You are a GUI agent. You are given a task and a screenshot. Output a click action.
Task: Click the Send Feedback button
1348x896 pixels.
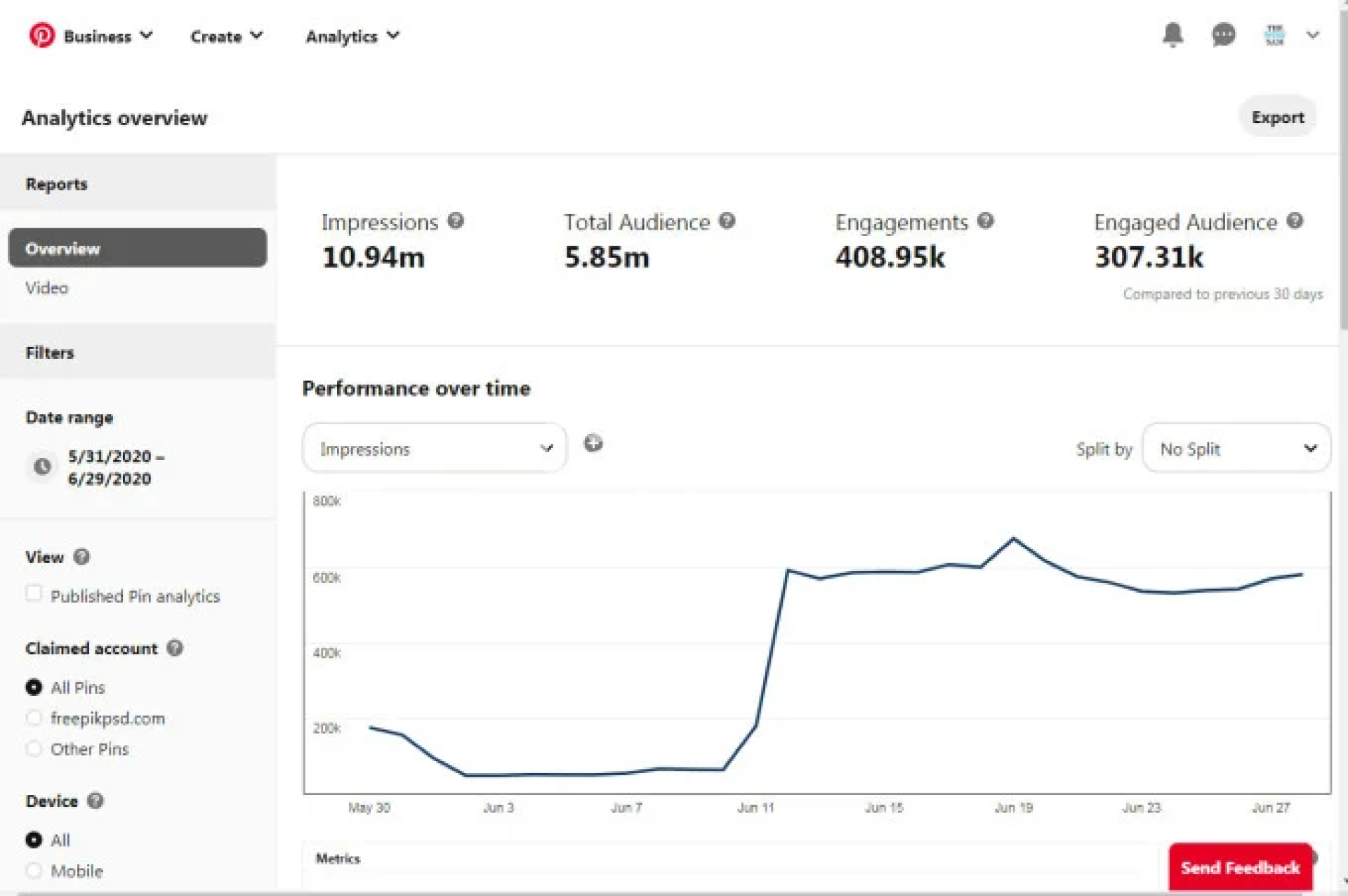tap(1240, 868)
